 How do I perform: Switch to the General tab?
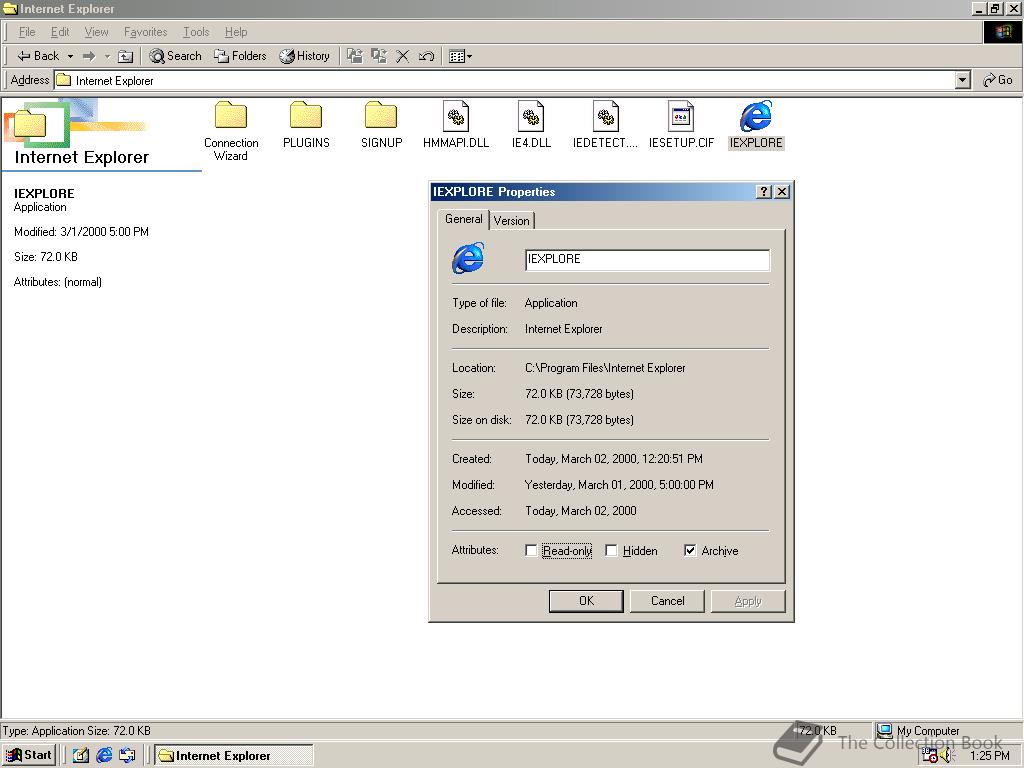(464, 219)
